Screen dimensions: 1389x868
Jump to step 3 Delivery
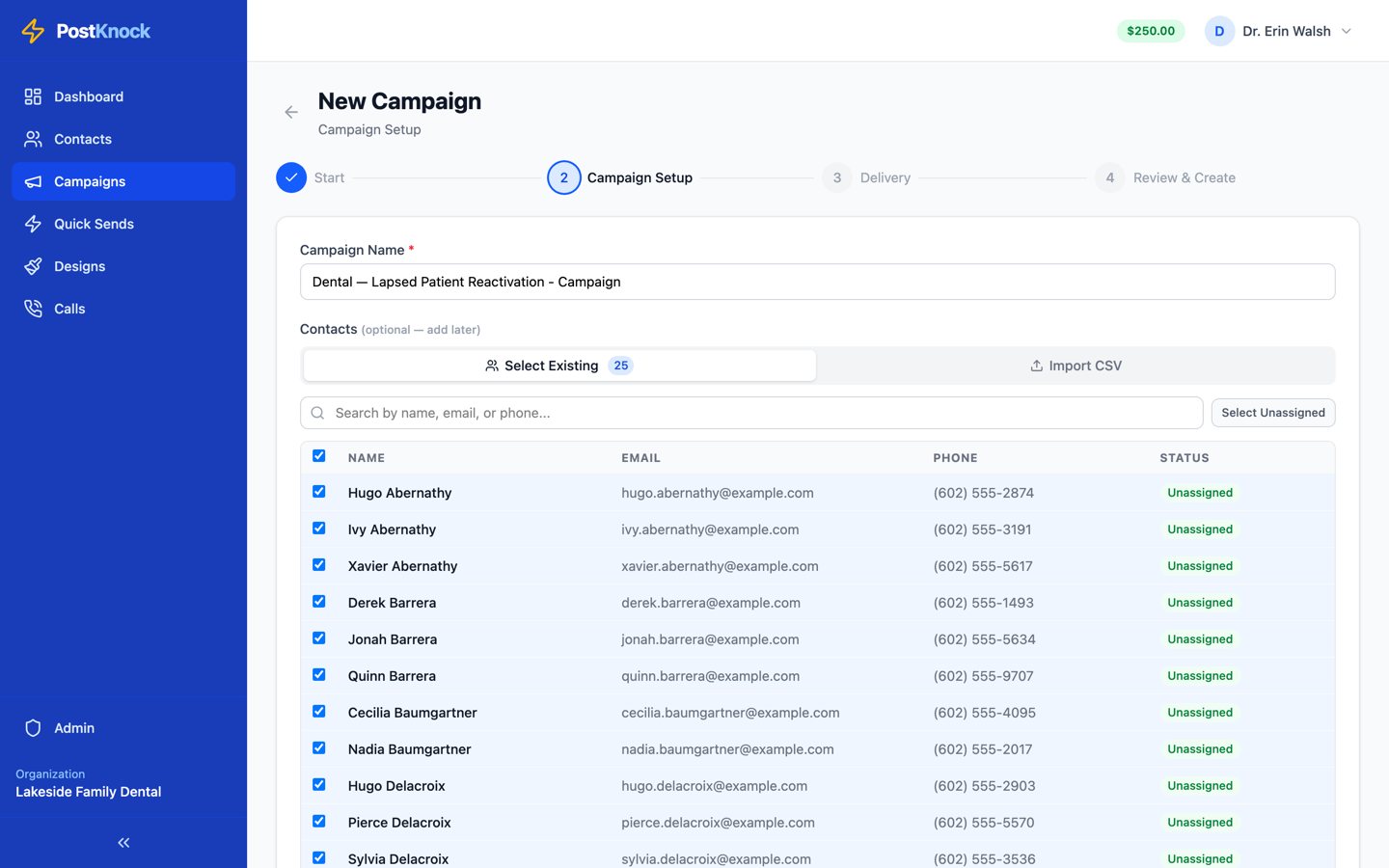837,177
